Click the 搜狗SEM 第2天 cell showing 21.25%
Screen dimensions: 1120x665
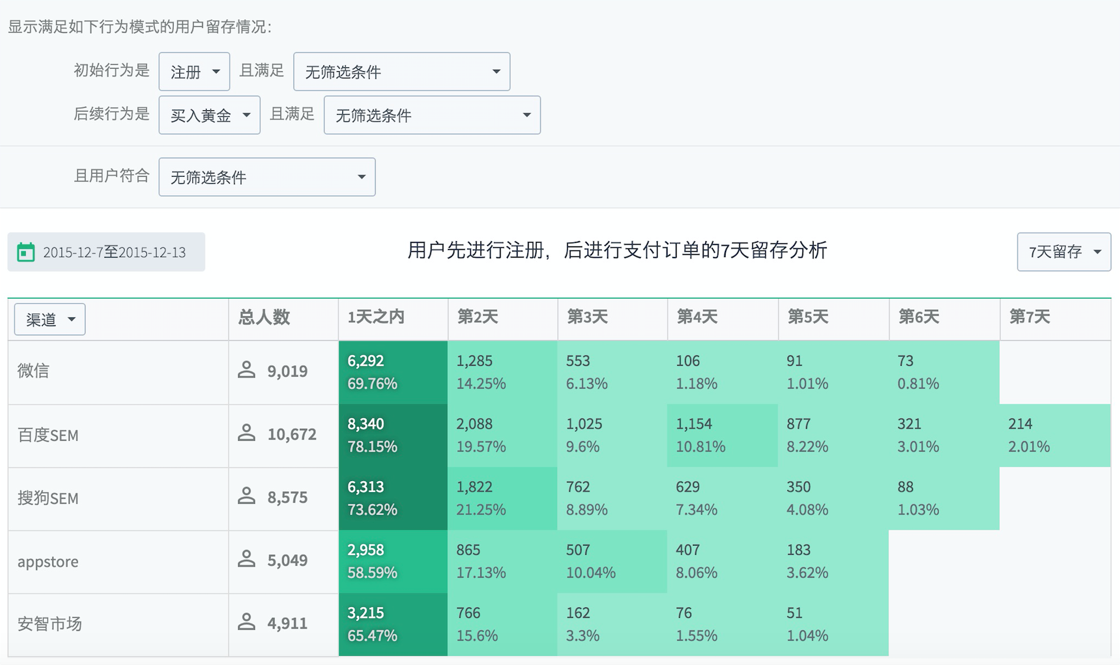502,498
